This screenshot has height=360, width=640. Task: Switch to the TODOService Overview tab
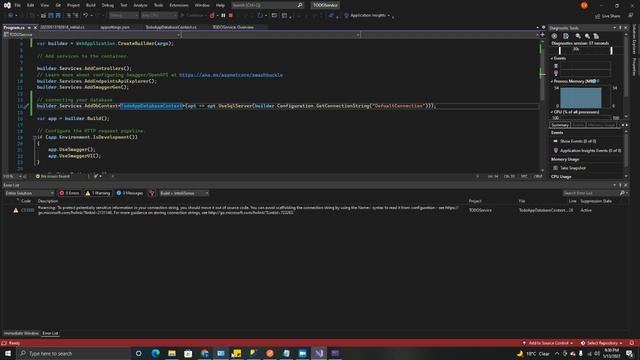[x=233, y=27]
